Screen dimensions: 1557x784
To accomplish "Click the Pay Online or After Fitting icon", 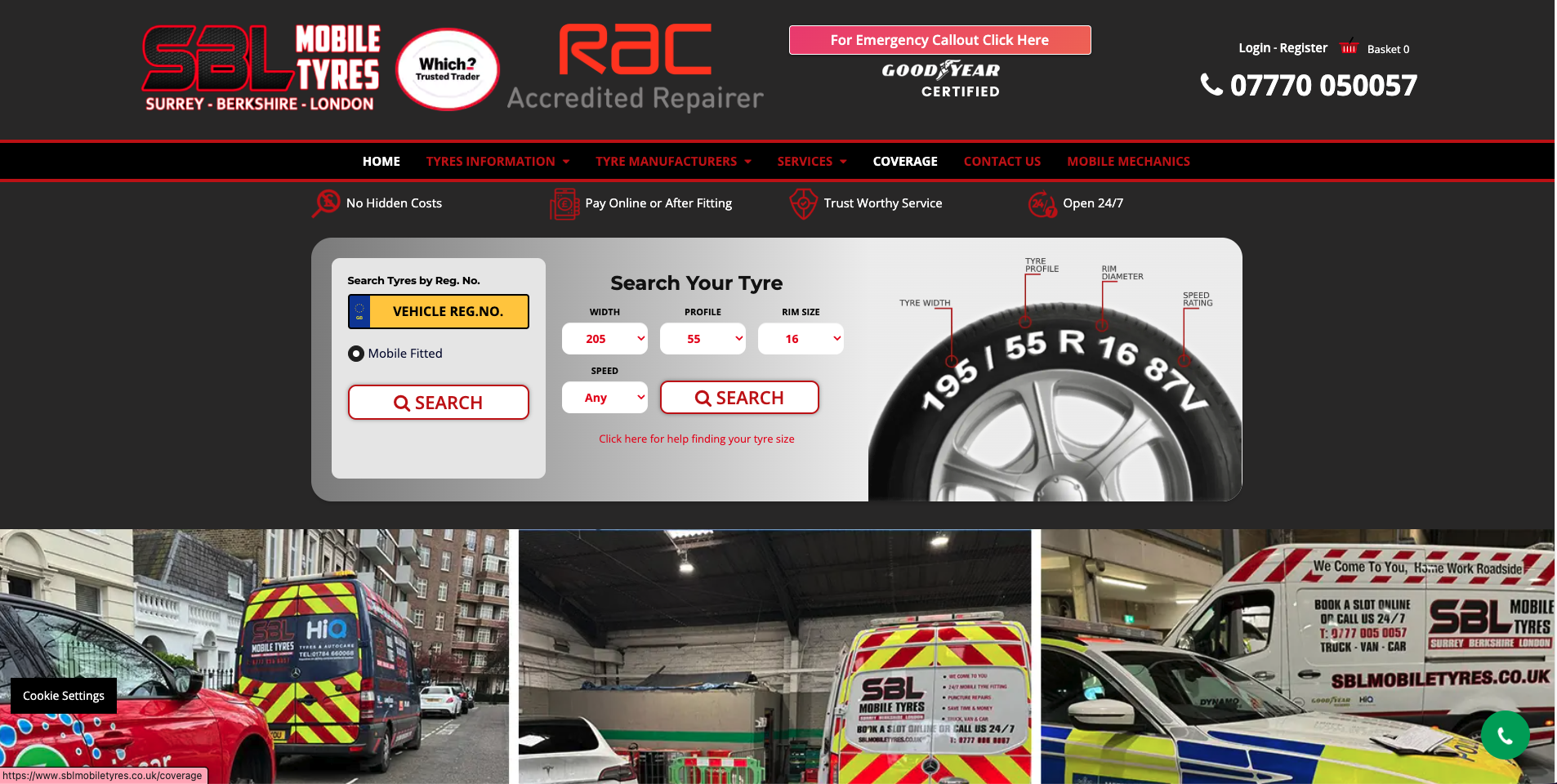I will pyautogui.click(x=564, y=203).
